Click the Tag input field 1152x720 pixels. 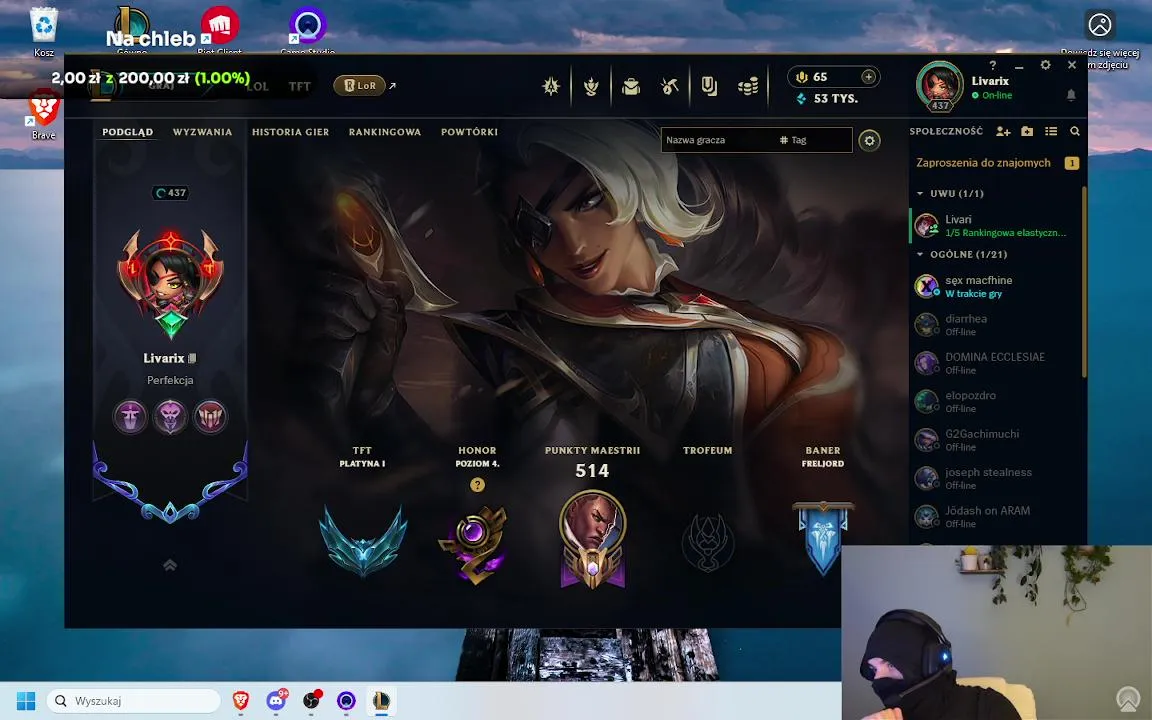coord(813,140)
